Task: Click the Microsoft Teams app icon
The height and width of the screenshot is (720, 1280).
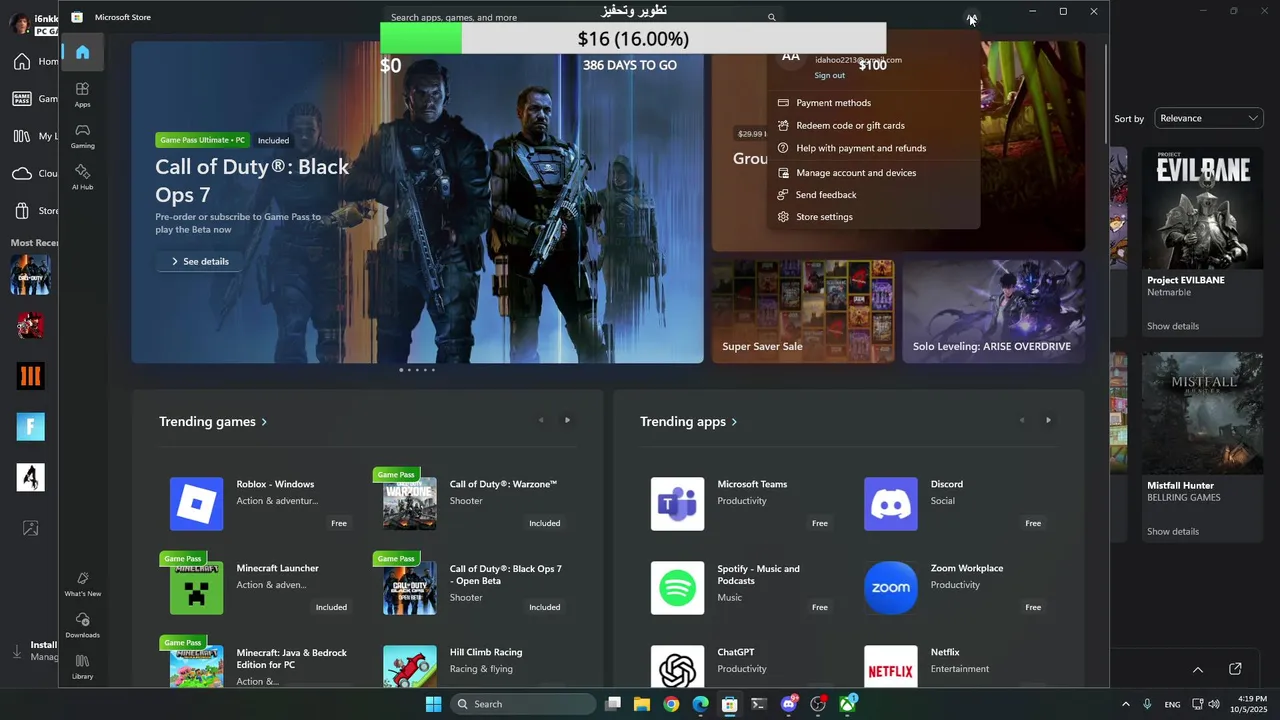Action: tap(677, 503)
